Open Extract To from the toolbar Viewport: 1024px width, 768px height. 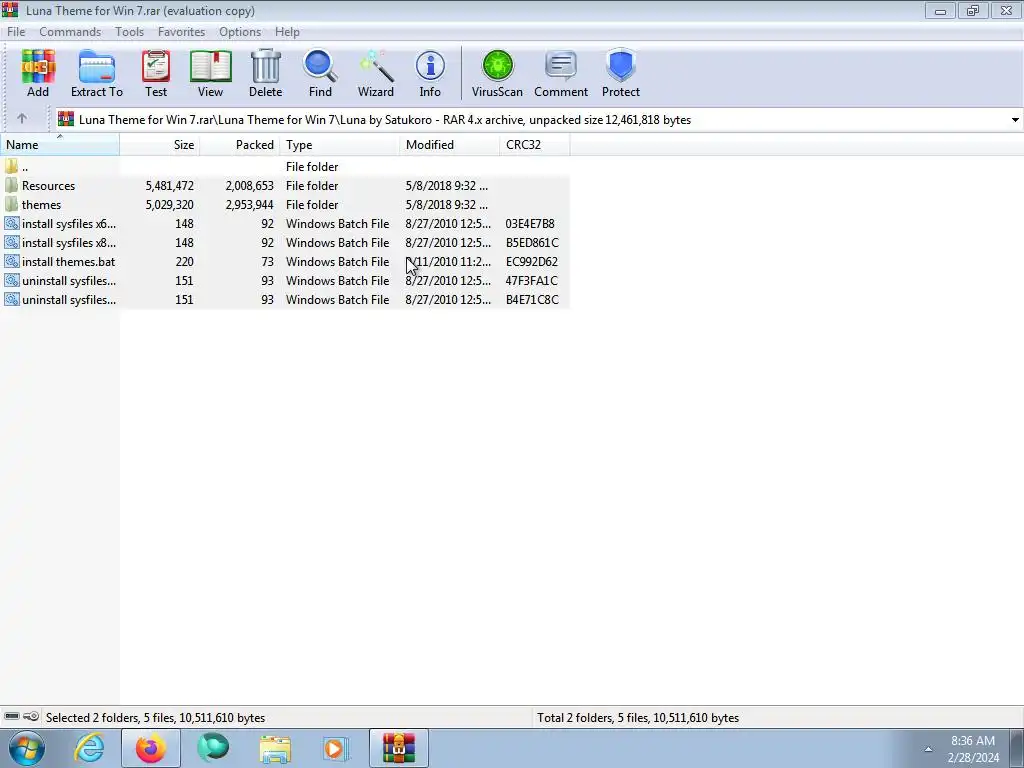pos(97,73)
